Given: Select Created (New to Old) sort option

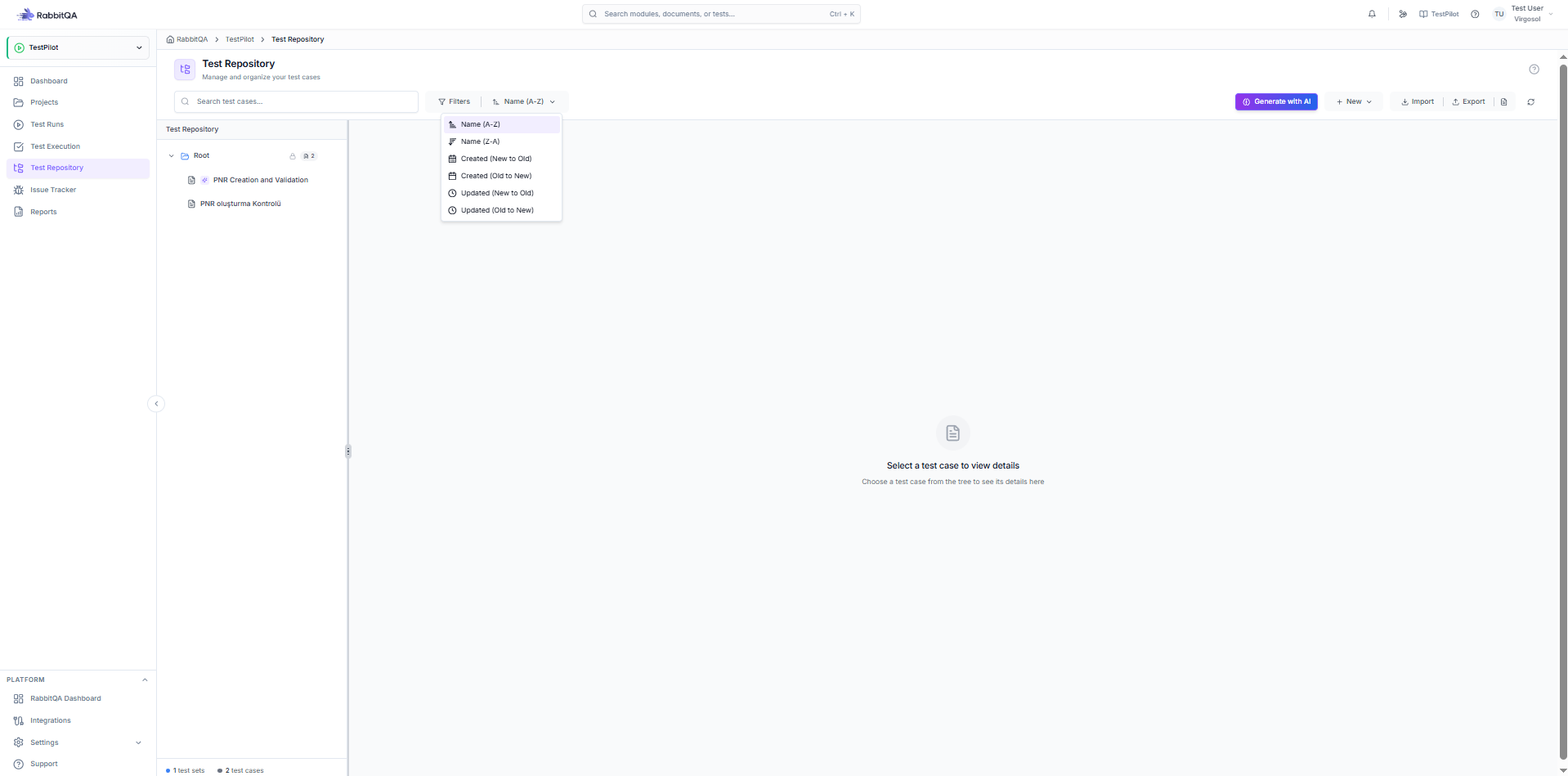Looking at the screenshot, I should pos(502,159).
